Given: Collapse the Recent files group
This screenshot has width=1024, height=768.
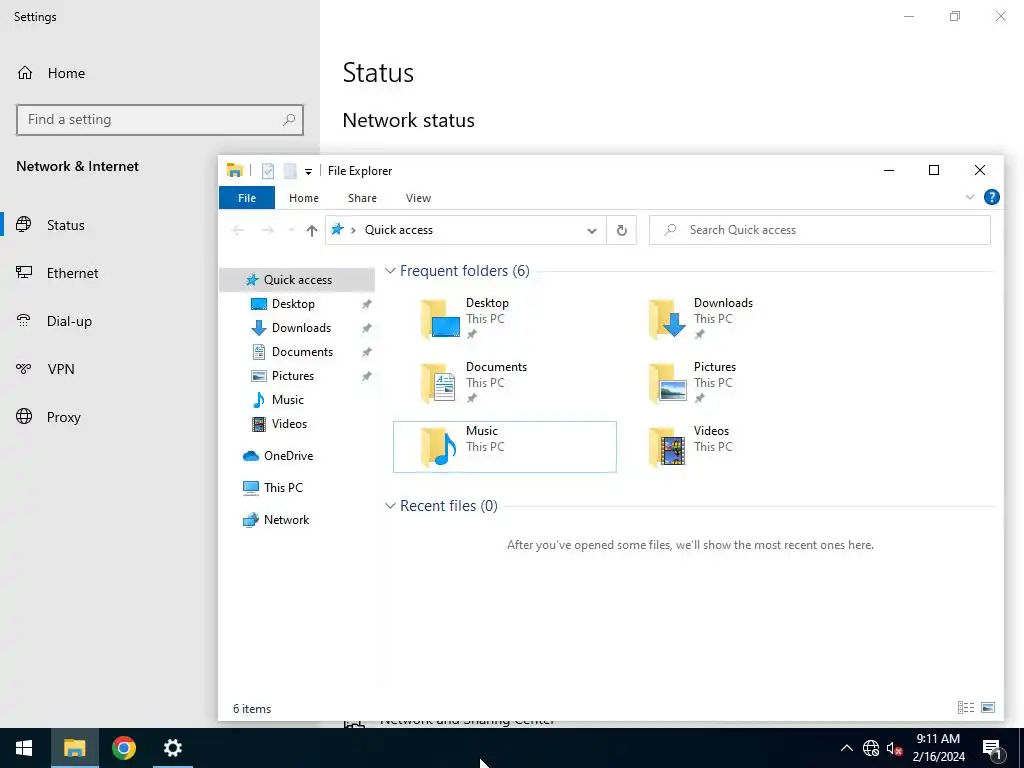Looking at the screenshot, I should coord(390,505).
